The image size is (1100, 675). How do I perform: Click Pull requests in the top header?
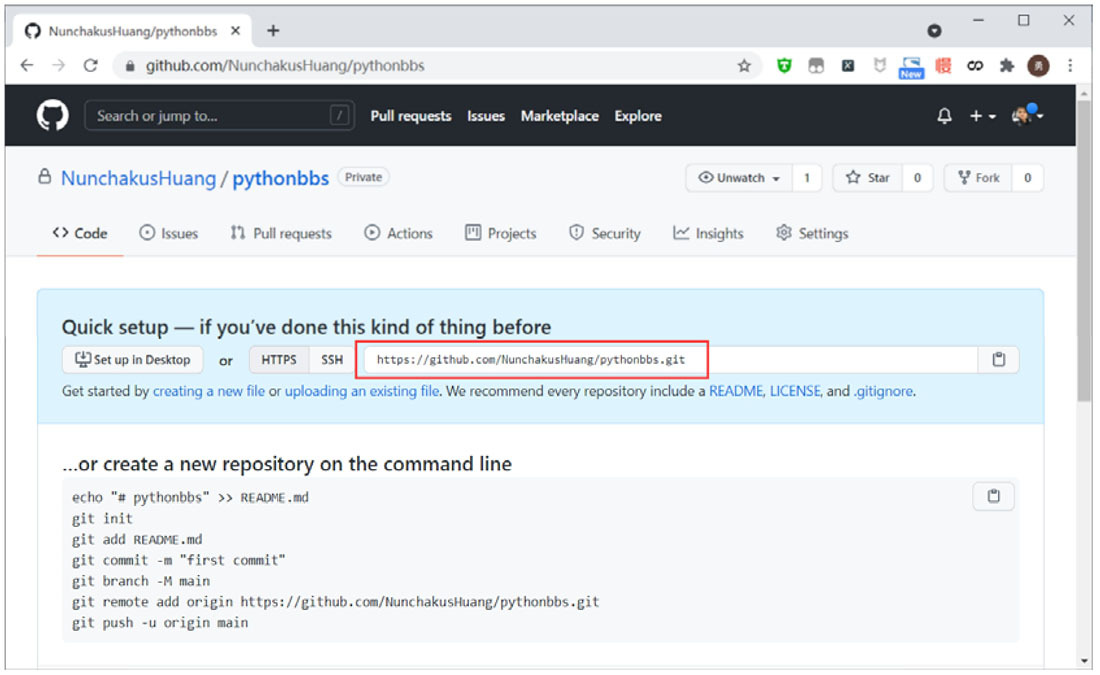click(x=411, y=116)
